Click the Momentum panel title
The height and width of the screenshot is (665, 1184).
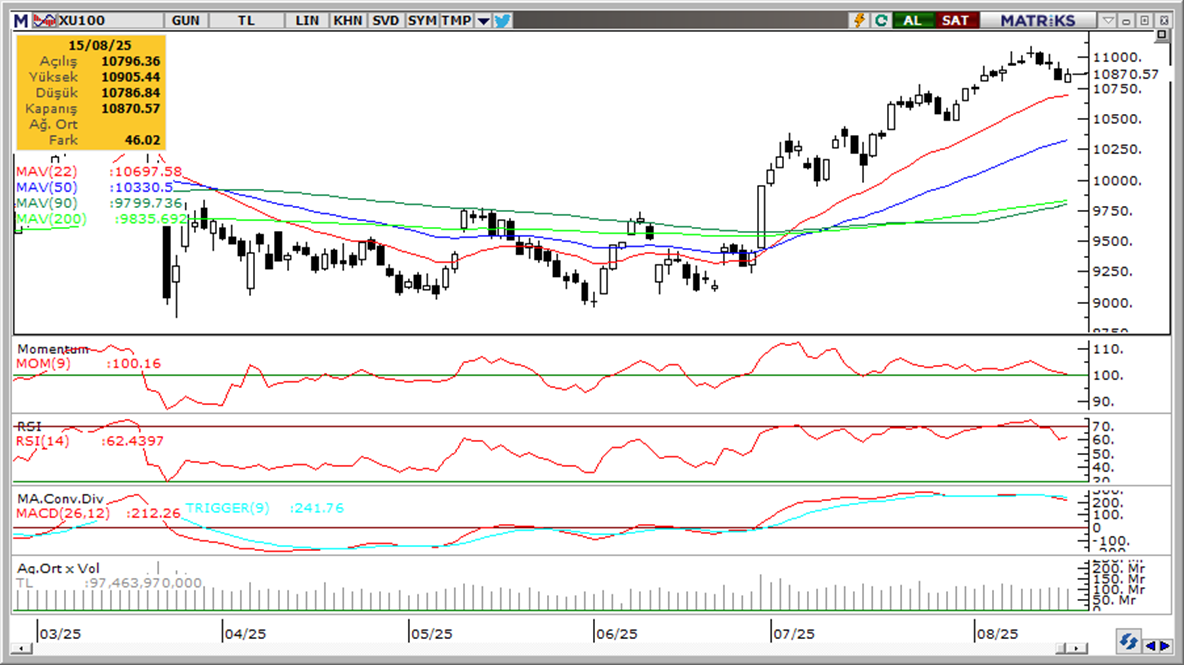53,349
